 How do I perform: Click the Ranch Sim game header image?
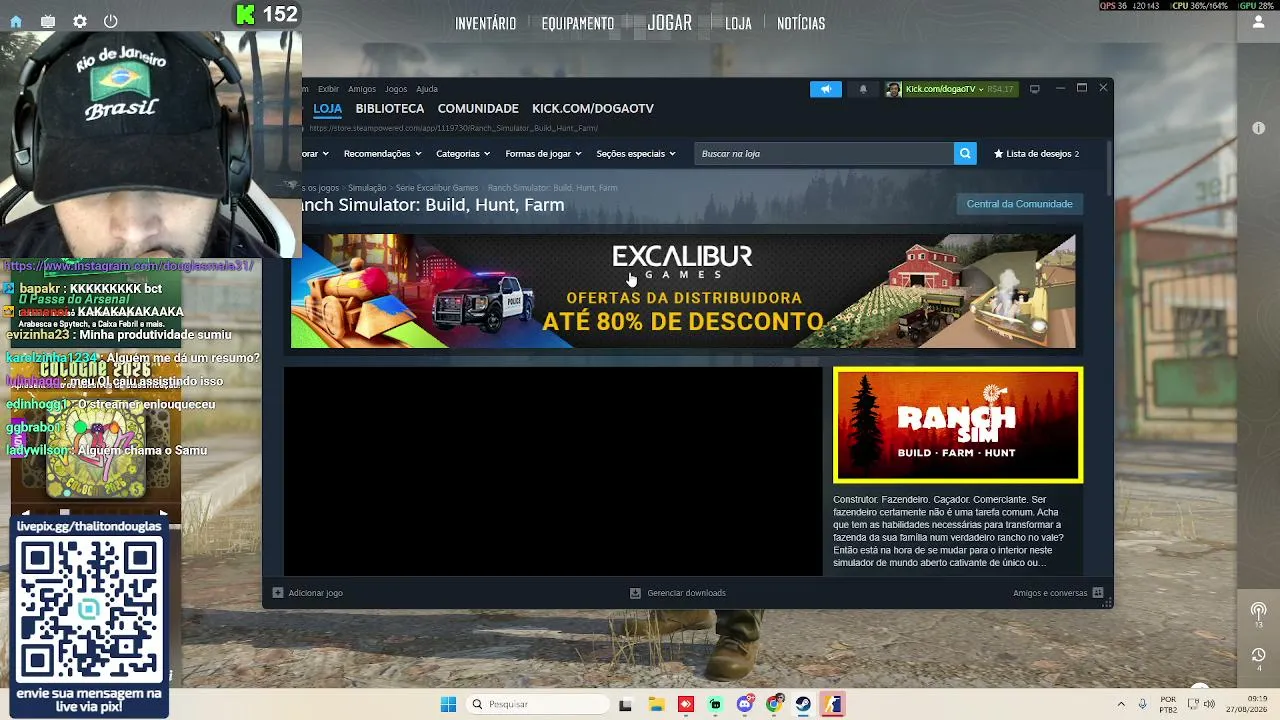pyautogui.click(x=958, y=425)
